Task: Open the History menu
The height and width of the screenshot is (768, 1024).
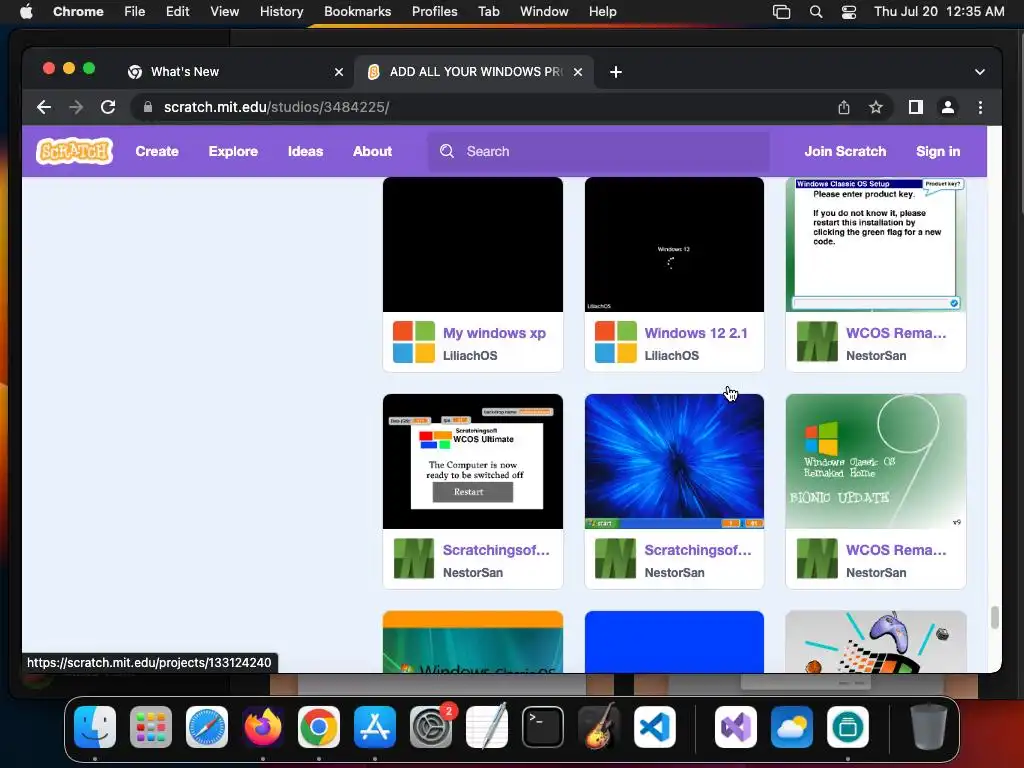Action: pyautogui.click(x=281, y=12)
